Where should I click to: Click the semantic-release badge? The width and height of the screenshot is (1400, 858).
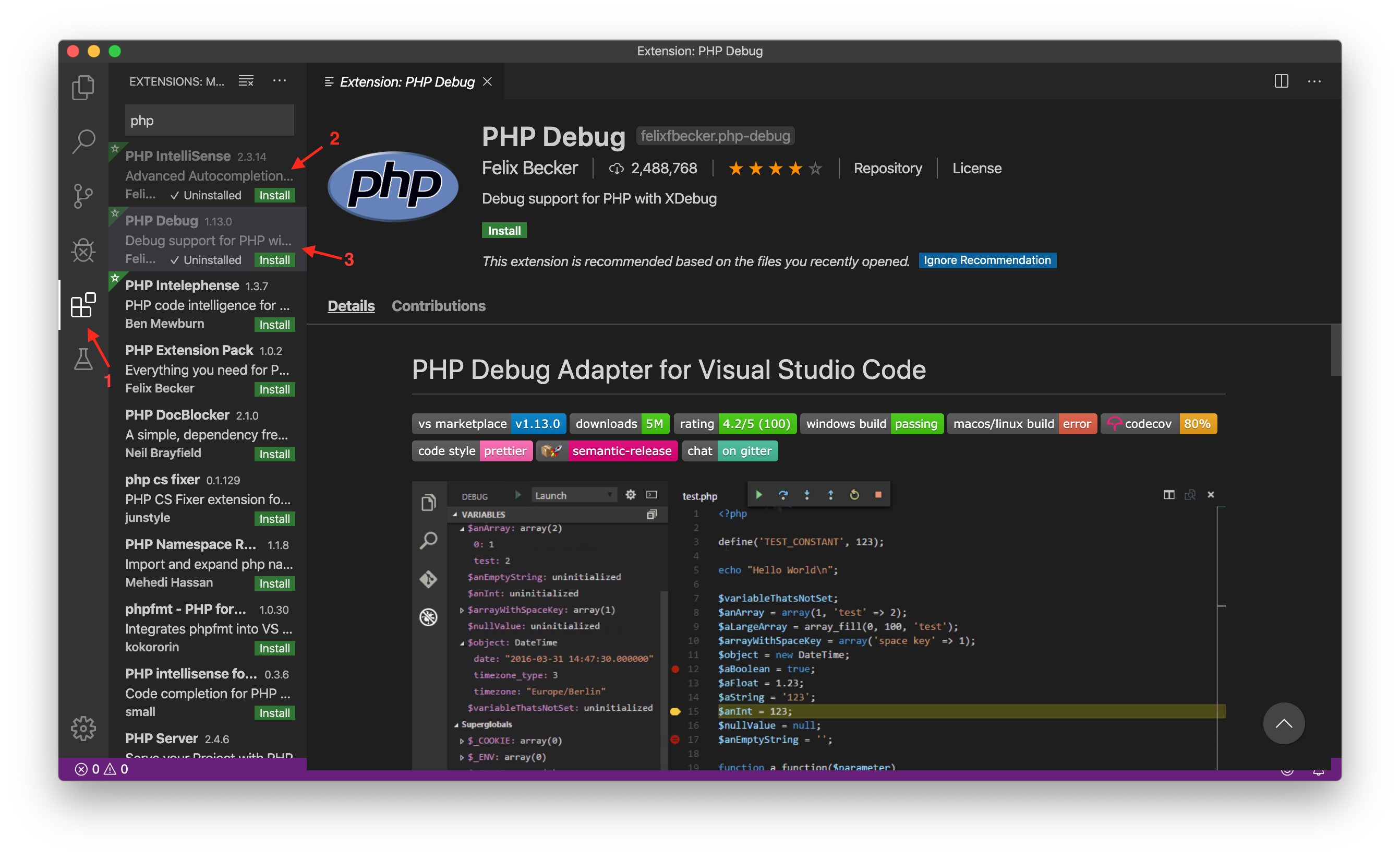(x=607, y=451)
